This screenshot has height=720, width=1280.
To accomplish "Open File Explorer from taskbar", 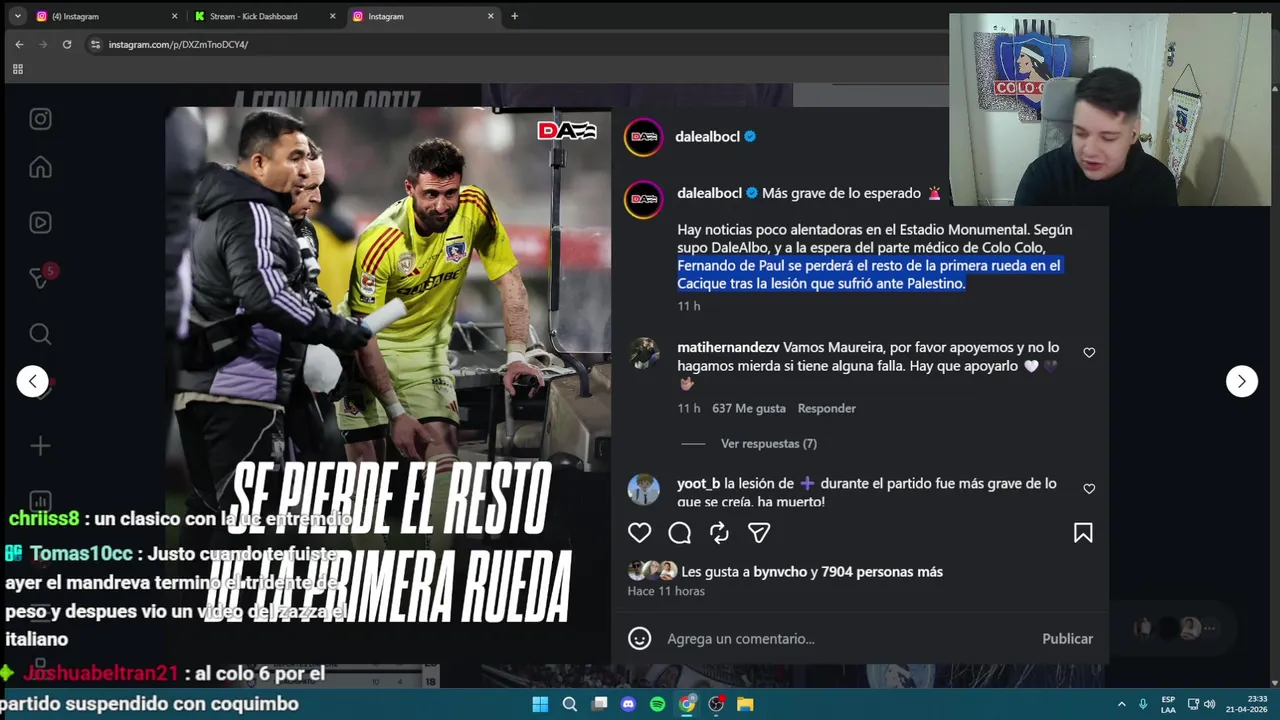I will (x=745, y=704).
